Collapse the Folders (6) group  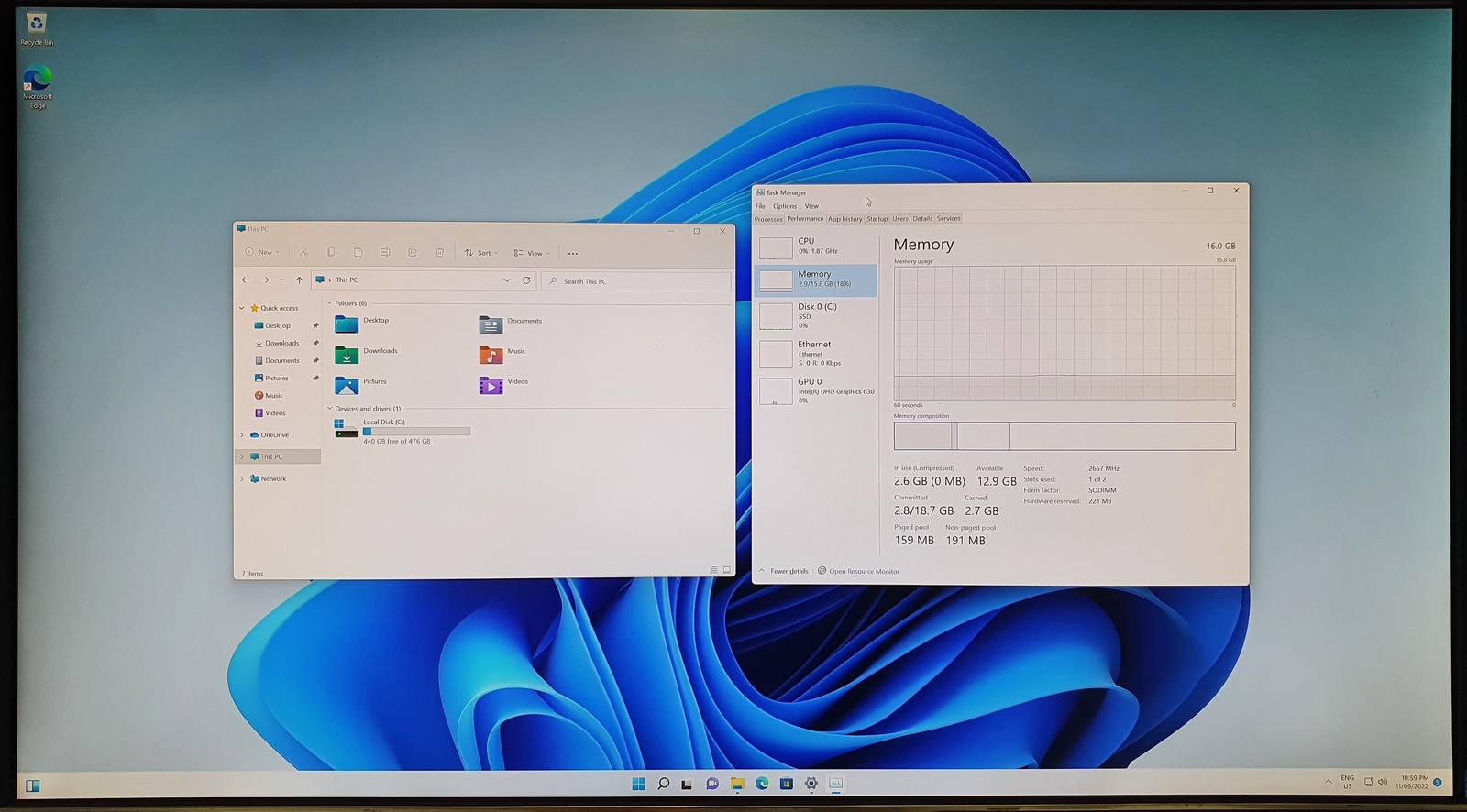point(330,303)
